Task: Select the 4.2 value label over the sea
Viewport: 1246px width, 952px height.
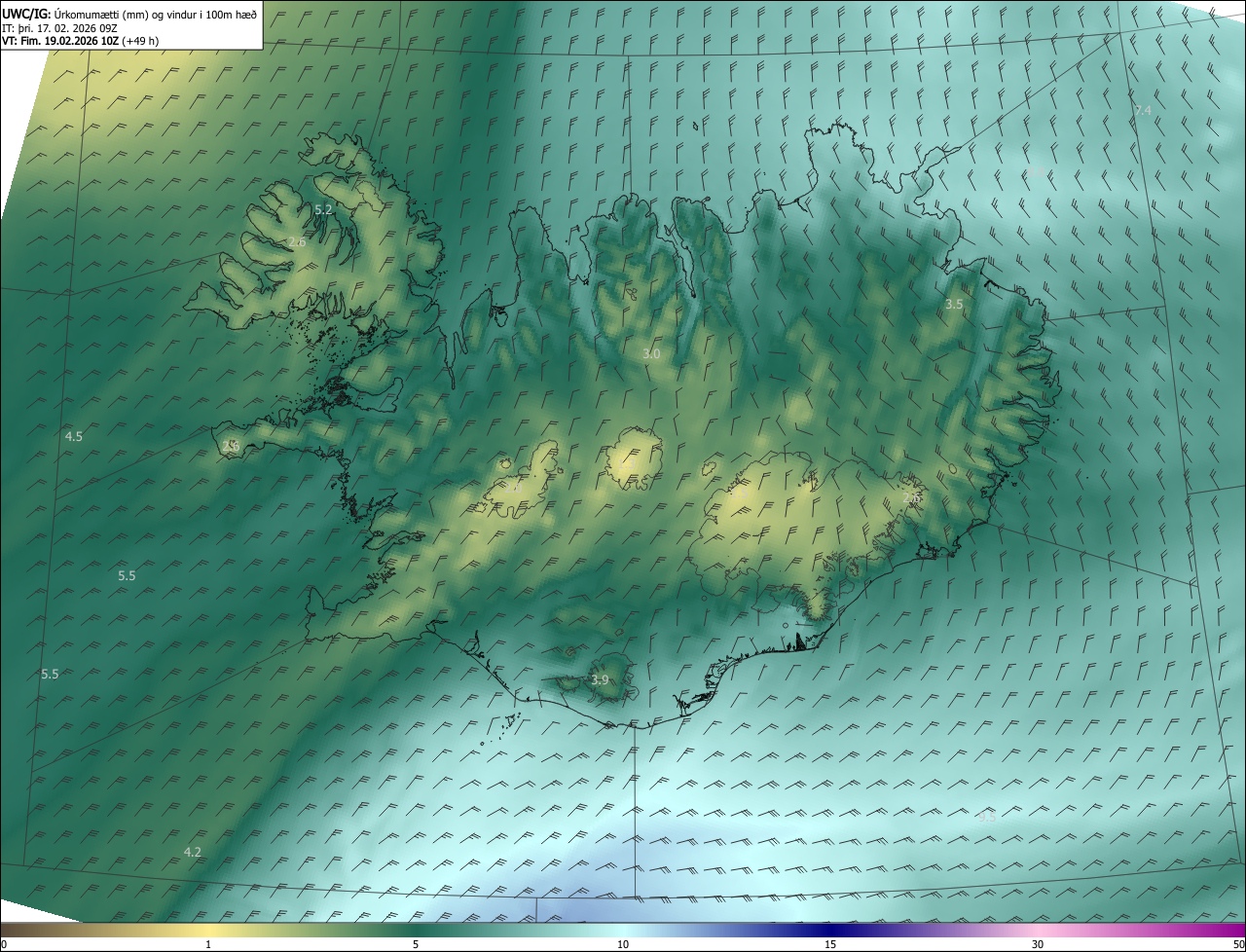Action: click(193, 852)
